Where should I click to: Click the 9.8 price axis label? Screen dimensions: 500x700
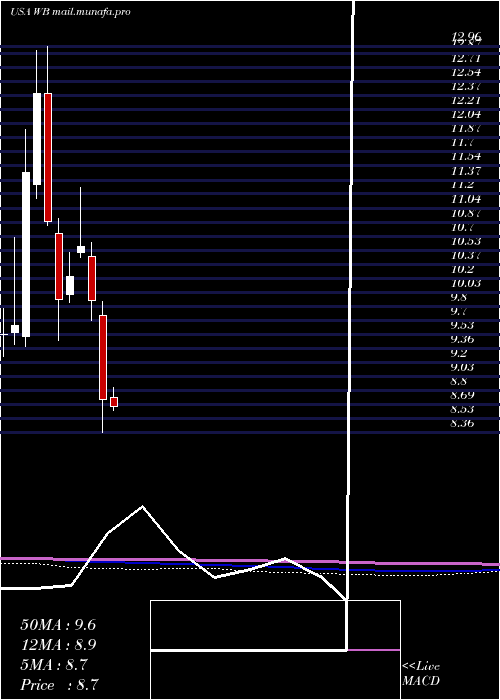pyautogui.click(x=460, y=297)
